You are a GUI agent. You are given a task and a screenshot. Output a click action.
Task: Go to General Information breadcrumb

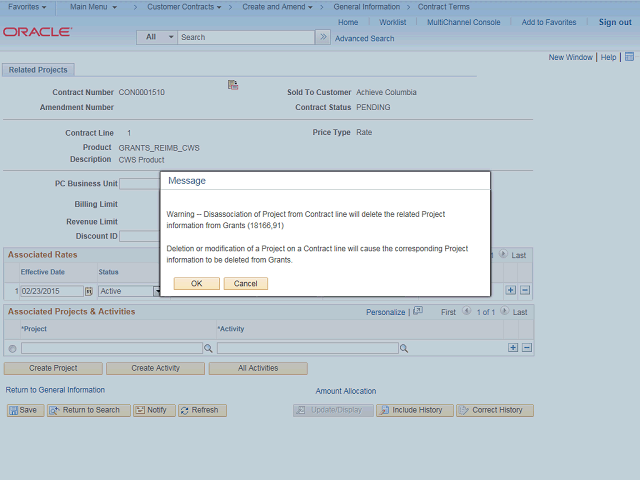tap(367, 7)
